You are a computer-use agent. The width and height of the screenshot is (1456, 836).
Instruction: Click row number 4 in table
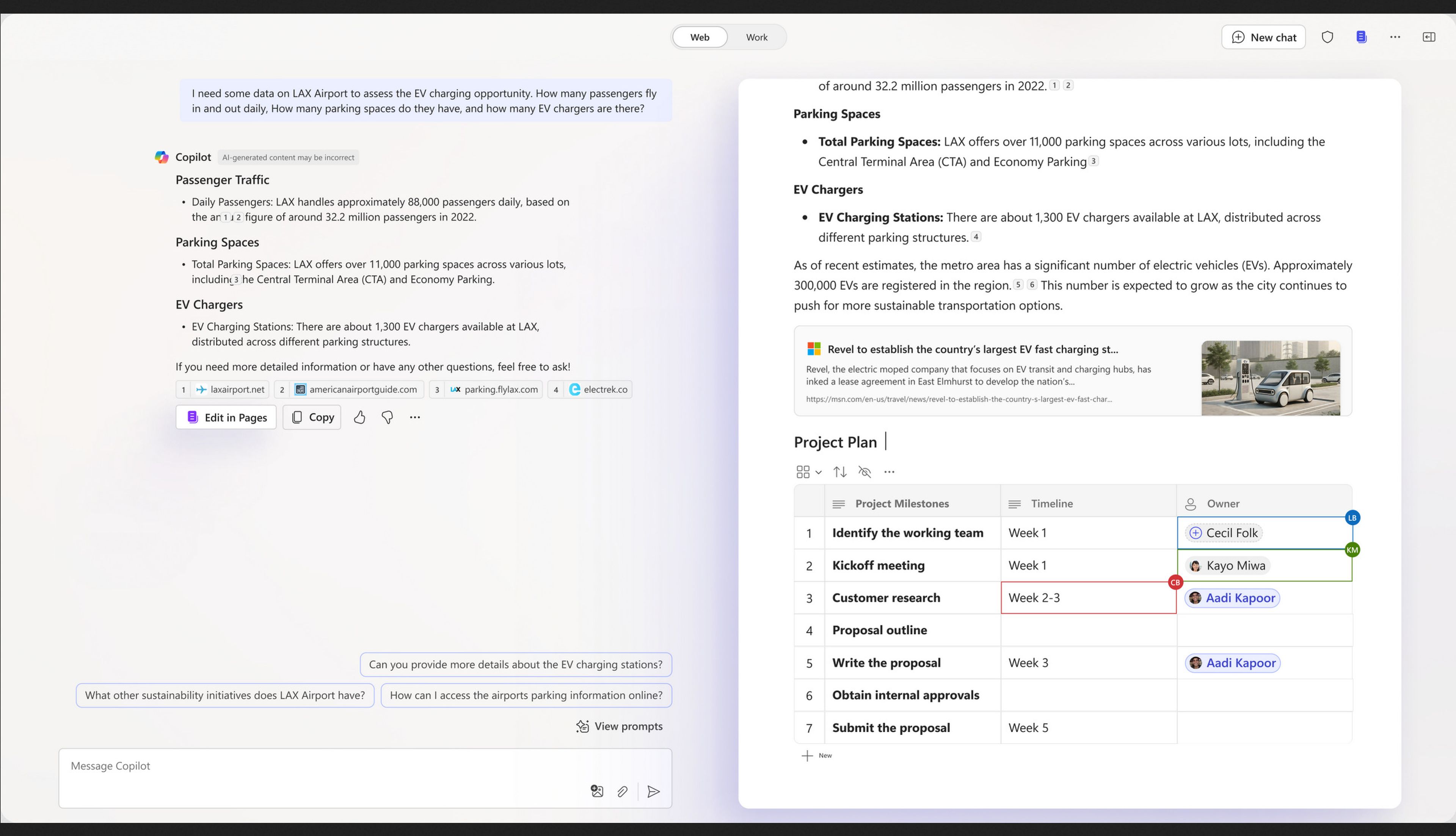(x=809, y=631)
